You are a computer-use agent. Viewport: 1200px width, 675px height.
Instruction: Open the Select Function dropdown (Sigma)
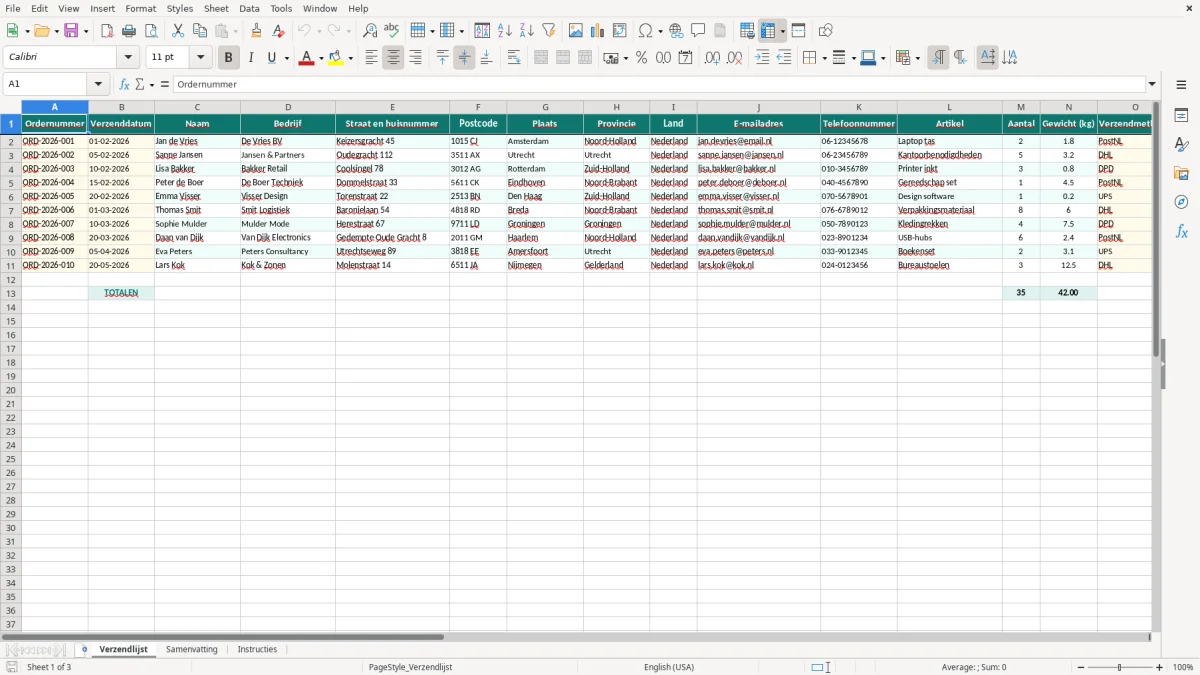(x=153, y=85)
